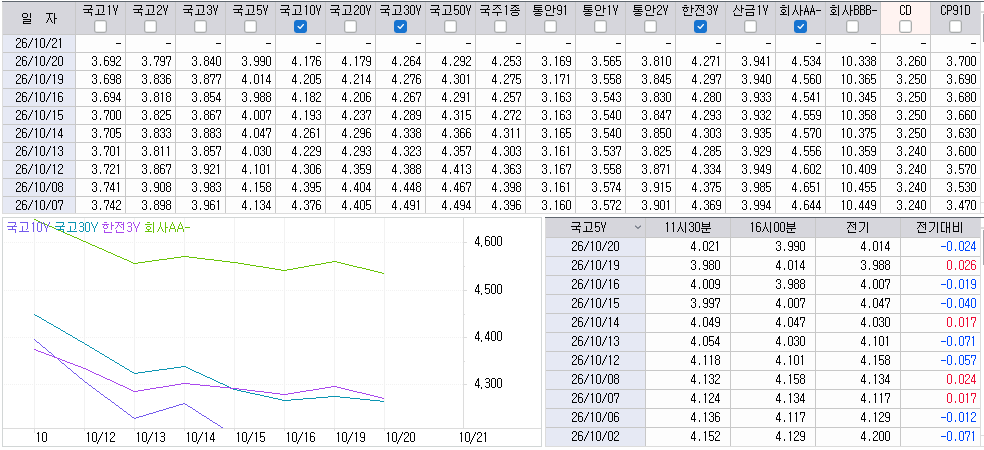Select the 국고10Y value 4.176
This screenshot has width=984, height=450.
(306, 61)
